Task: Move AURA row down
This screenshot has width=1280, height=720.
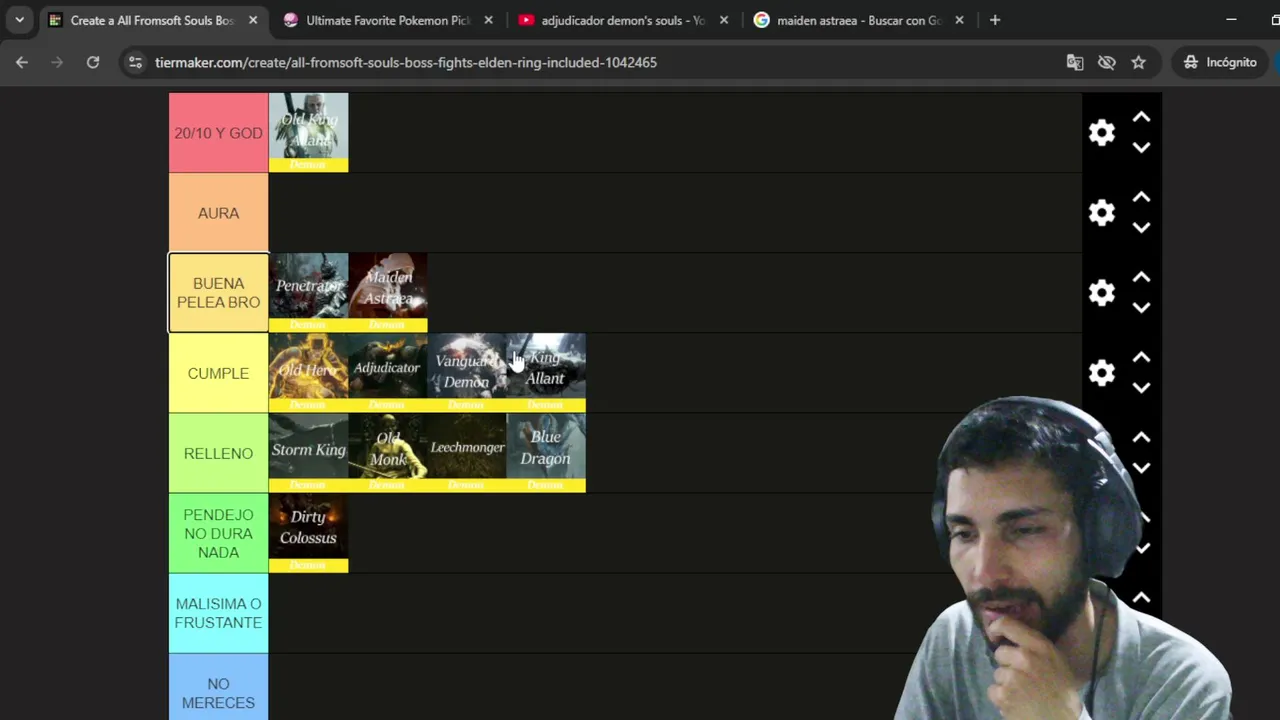Action: [x=1141, y=228]
